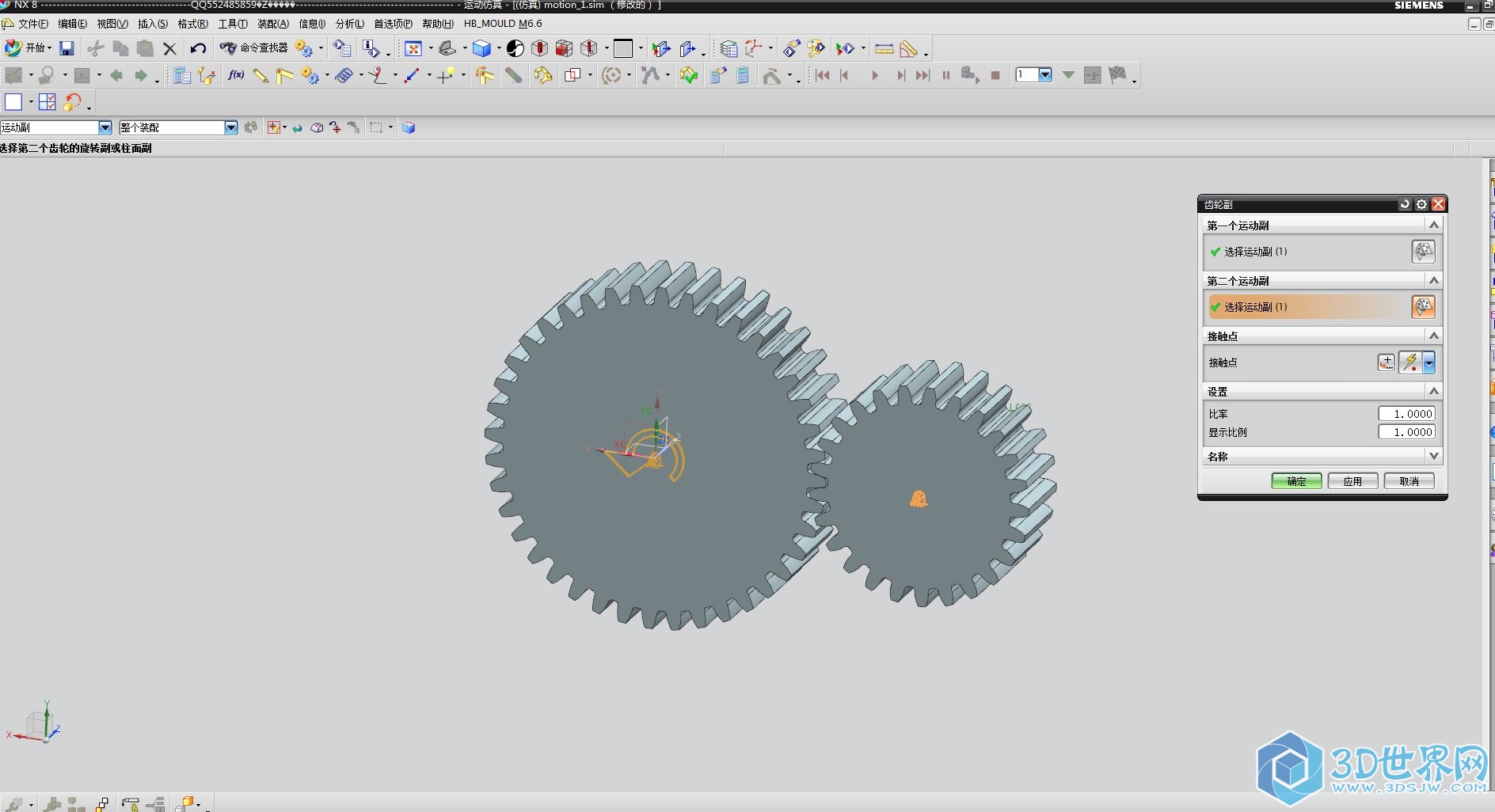1495x812 pixels.
Task: Click the black-white shading sphere icon
Action: point(515,49)
